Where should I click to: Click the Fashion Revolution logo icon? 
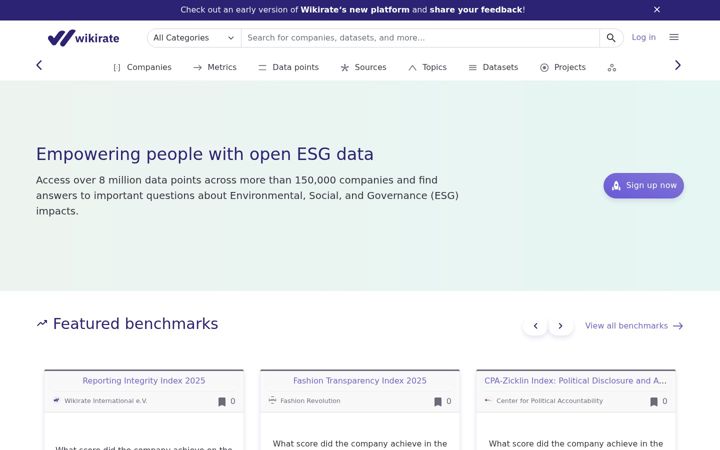[x=272, y=400]
